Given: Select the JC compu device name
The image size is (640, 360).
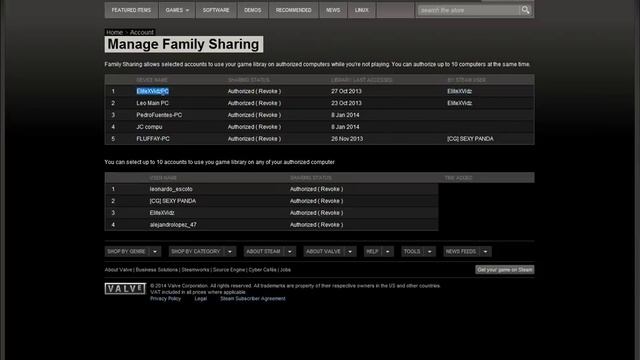Looking at the screenshot, I should (x=149, y=127).
